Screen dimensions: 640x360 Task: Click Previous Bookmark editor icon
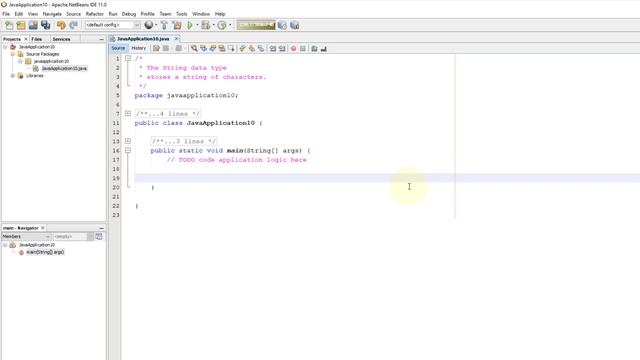242,49
